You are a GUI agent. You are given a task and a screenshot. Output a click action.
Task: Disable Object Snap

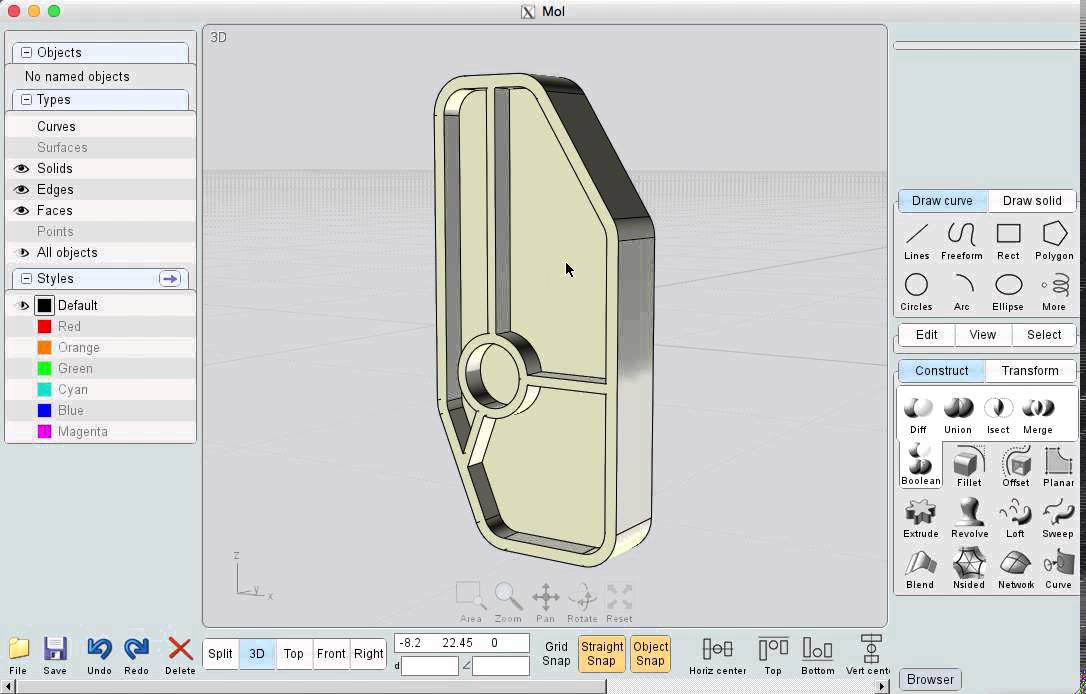tap(650, 654)
